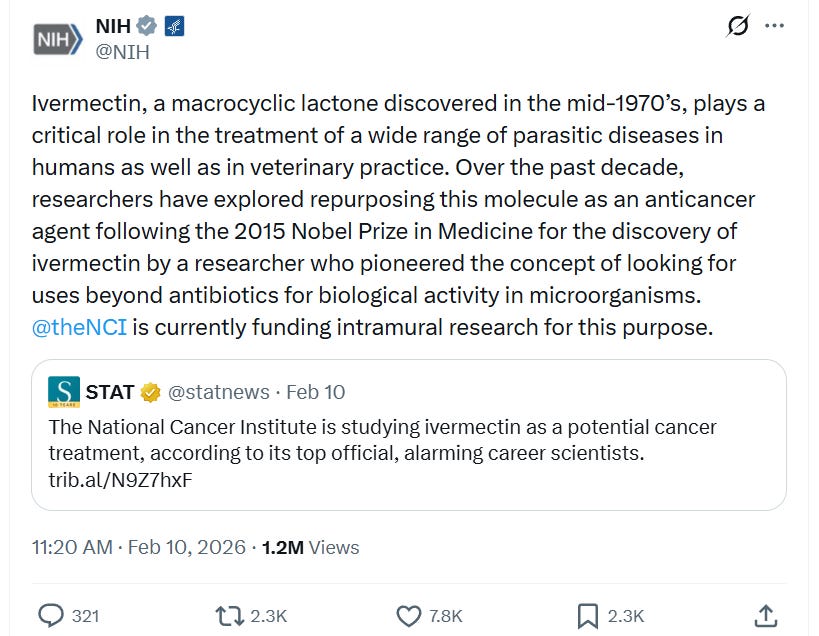Click the blue verified checkmark badge
The image size is (819, 636).
147,26
